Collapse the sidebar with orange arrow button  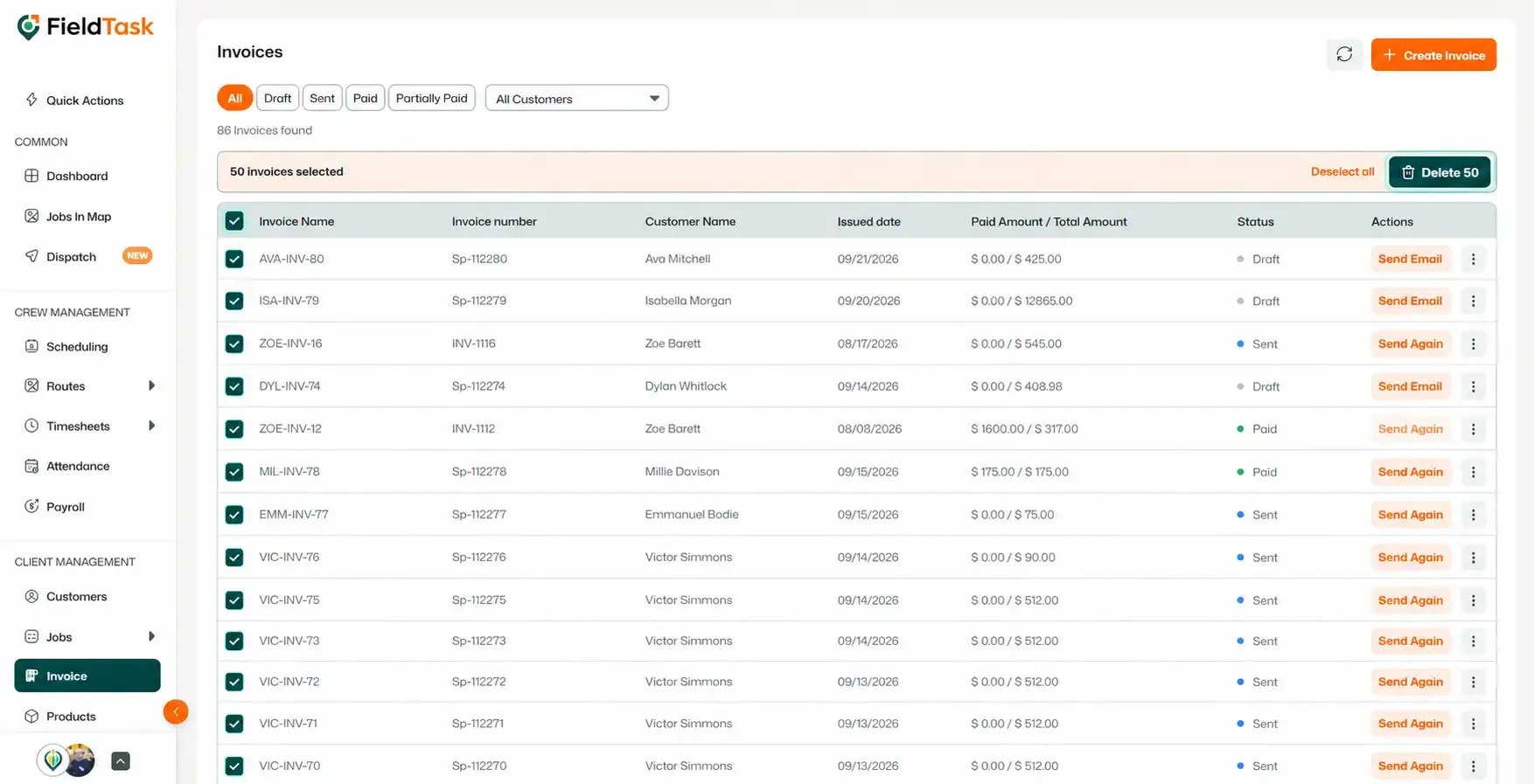click(x=175, y=711)
